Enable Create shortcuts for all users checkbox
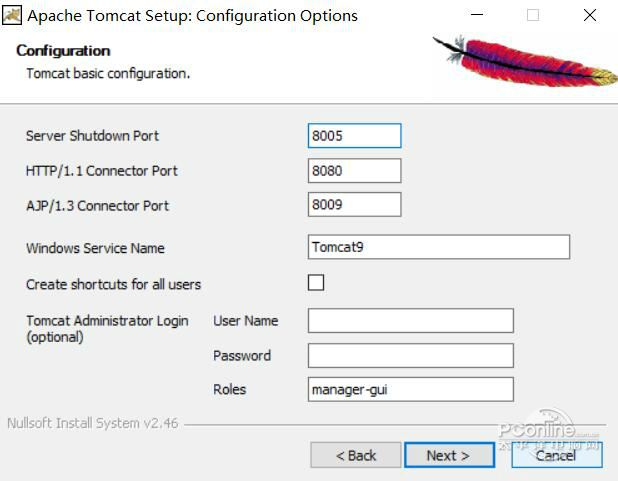 click(x=316, y=283)
